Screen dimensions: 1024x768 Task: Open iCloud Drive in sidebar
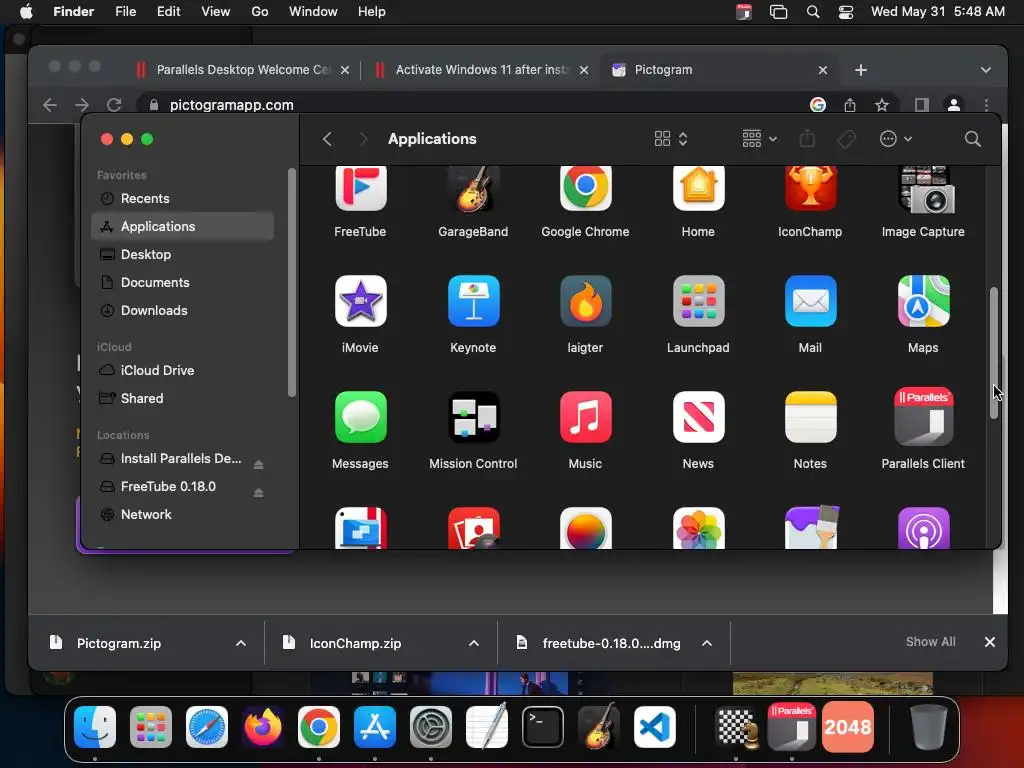183,370
